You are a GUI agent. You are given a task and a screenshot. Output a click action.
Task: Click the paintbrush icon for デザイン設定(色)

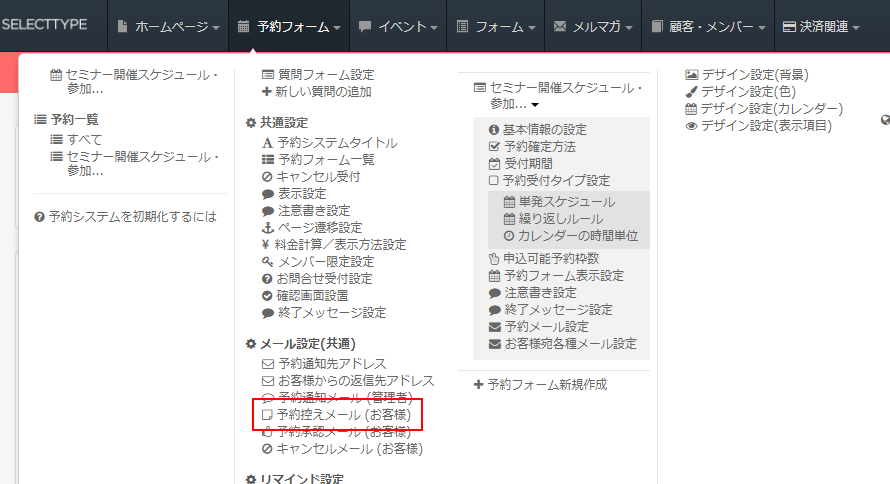pyautogui.click(x=691, y=92)
